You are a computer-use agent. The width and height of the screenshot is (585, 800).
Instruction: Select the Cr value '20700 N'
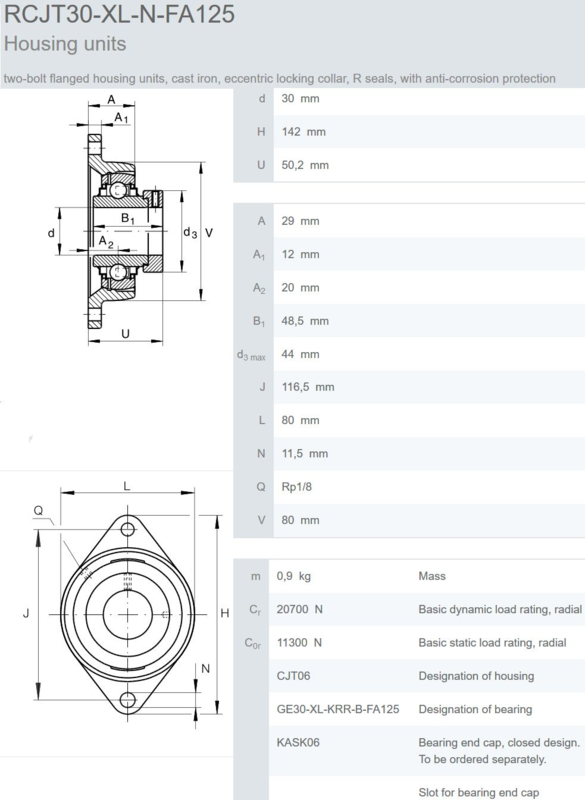pyautogui.click(x=299, y=609)
